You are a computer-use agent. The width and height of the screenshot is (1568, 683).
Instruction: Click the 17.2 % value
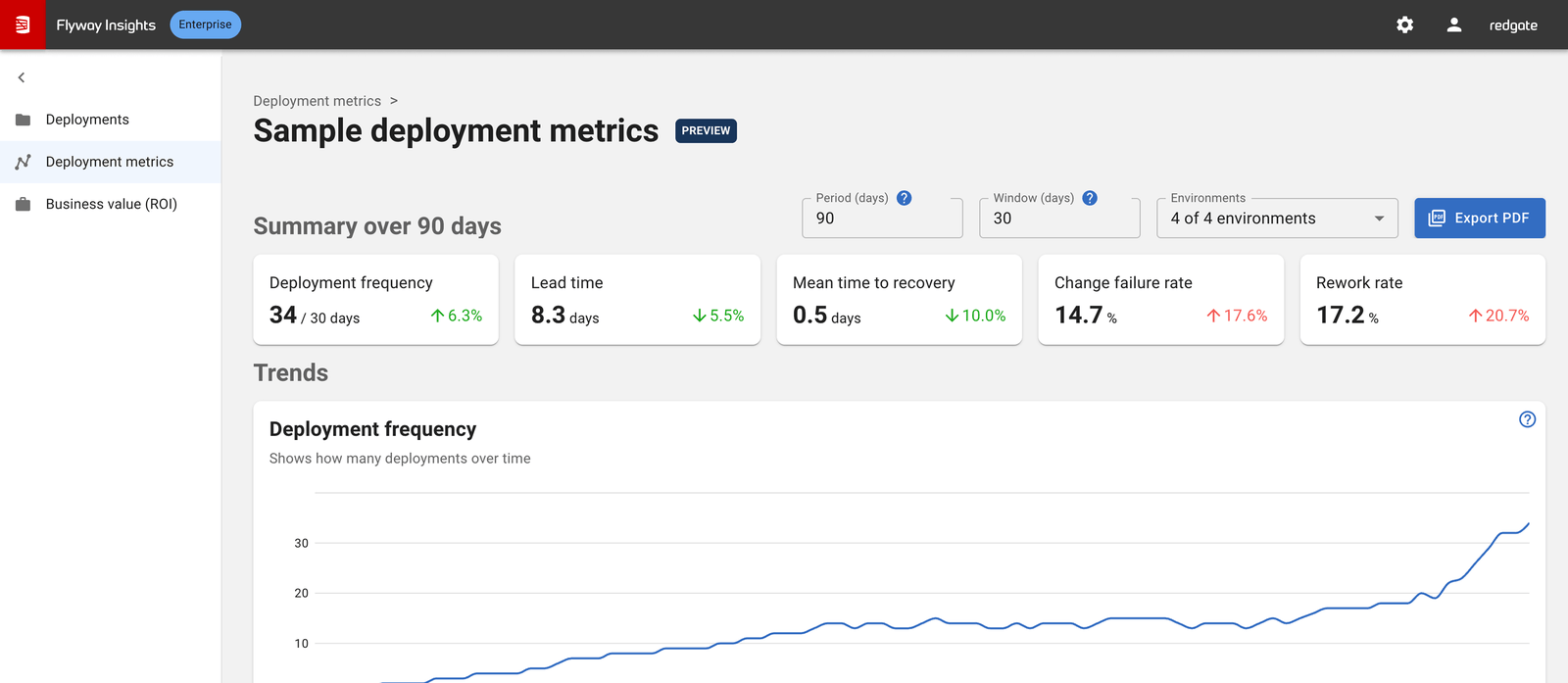tap(1347, 316)
